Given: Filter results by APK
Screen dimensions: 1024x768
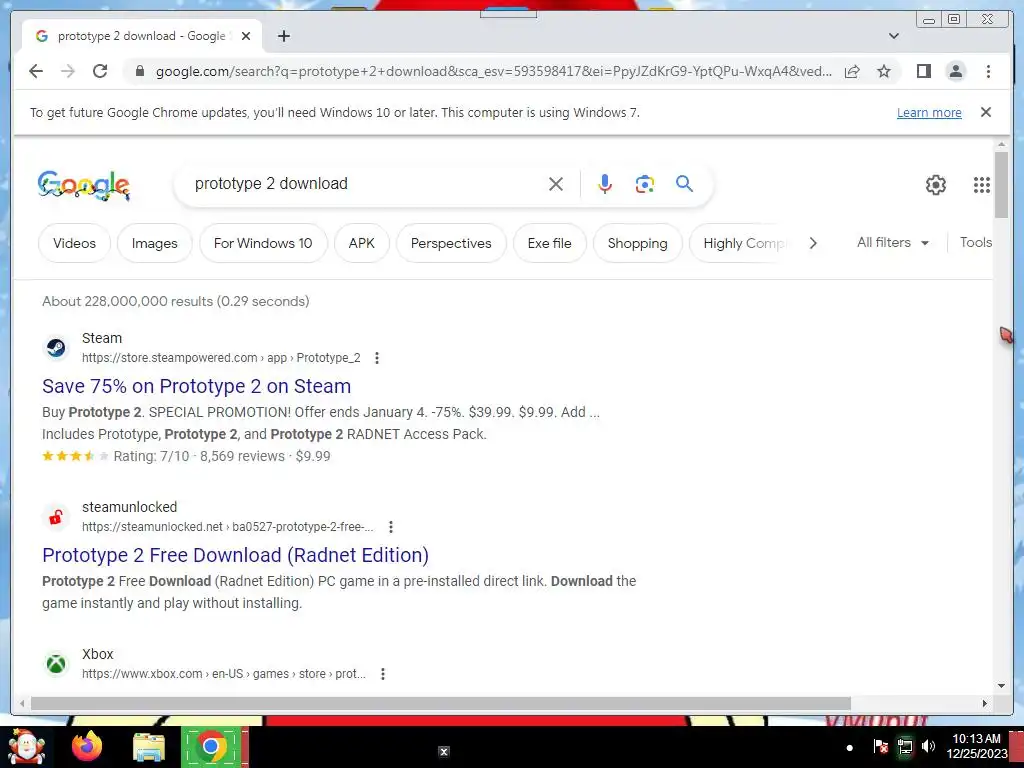Looking at the screenshot, I should tap(362, 243).
